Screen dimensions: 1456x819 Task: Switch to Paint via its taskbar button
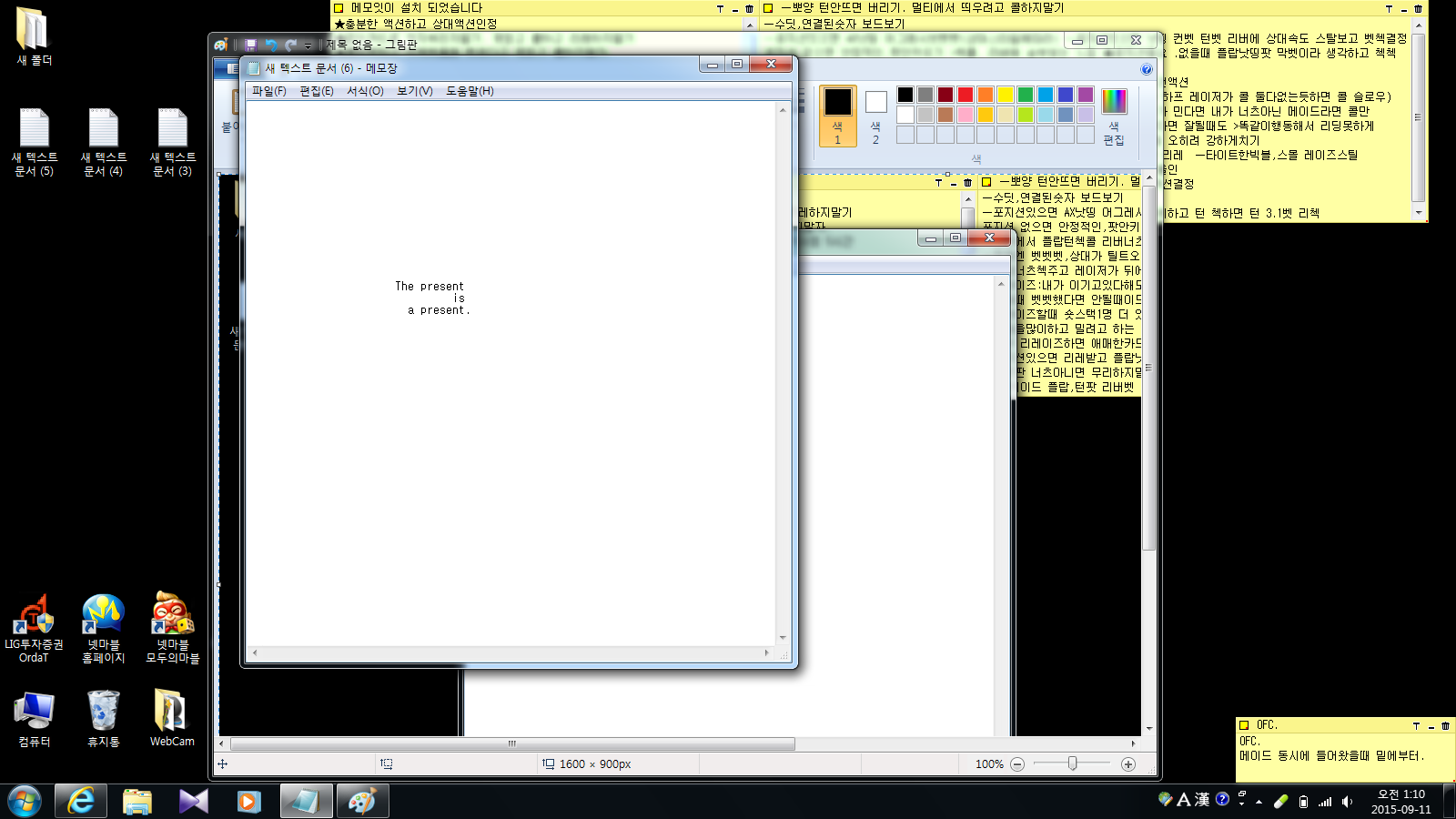(x=362, y=801)
